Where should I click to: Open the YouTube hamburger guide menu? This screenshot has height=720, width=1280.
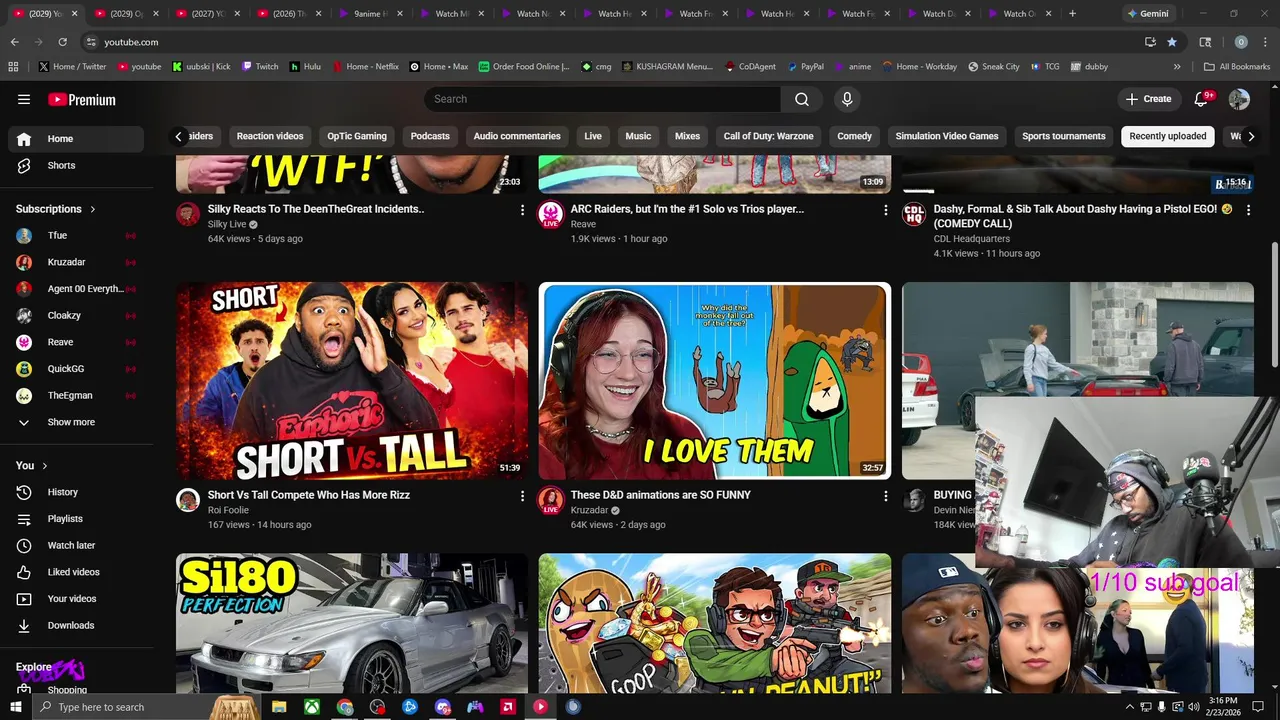(x=24, y=99)
